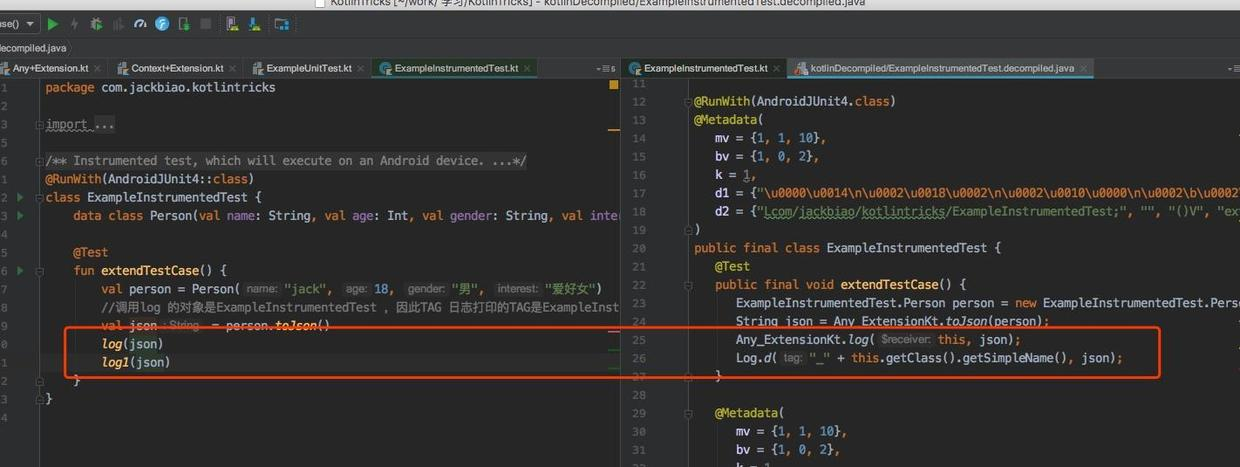The height and width of the screenshot is (467, 1240).
Task: Run class ExampleInstrumentedTest from gutter icon
Action: tap(21, 197)
